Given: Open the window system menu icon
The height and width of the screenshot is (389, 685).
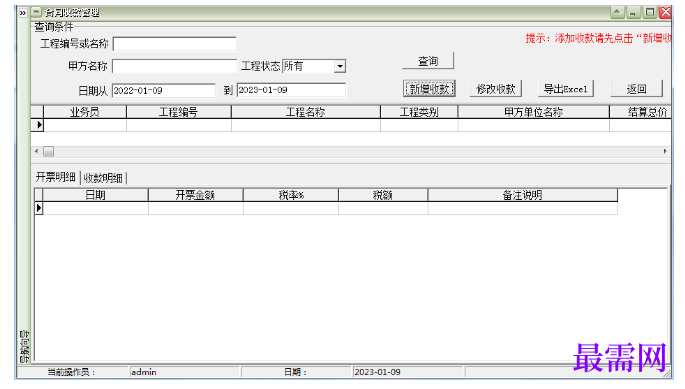Looking at the screenshot, I should pos(37,12).
